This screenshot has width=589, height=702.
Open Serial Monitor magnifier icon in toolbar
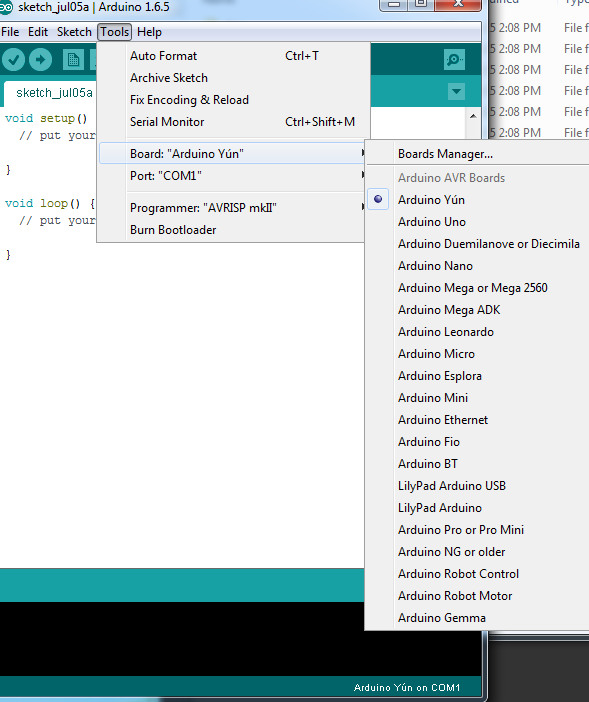pos(454,60)
